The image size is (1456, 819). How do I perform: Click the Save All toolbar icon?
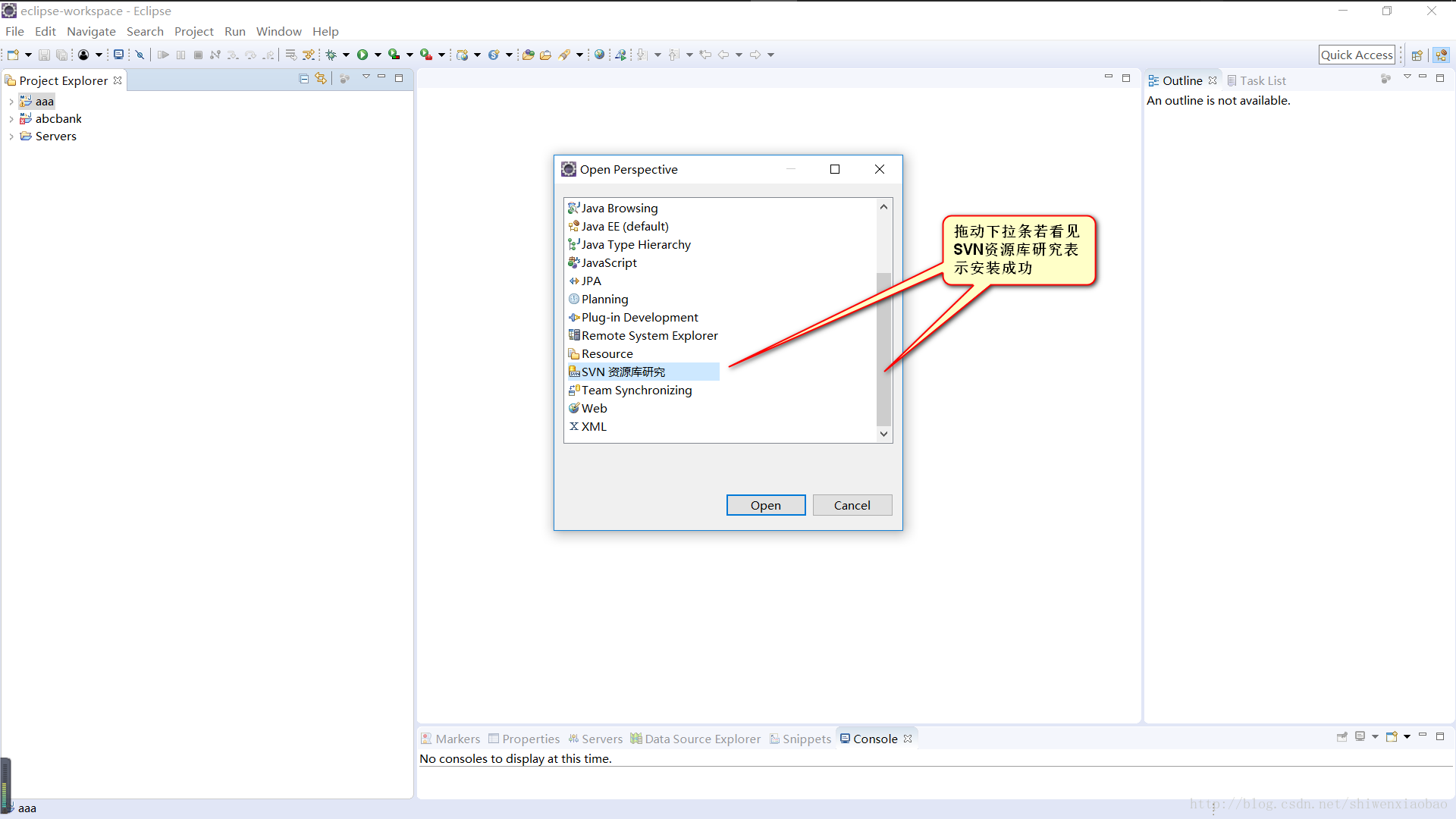coord(61,55)
